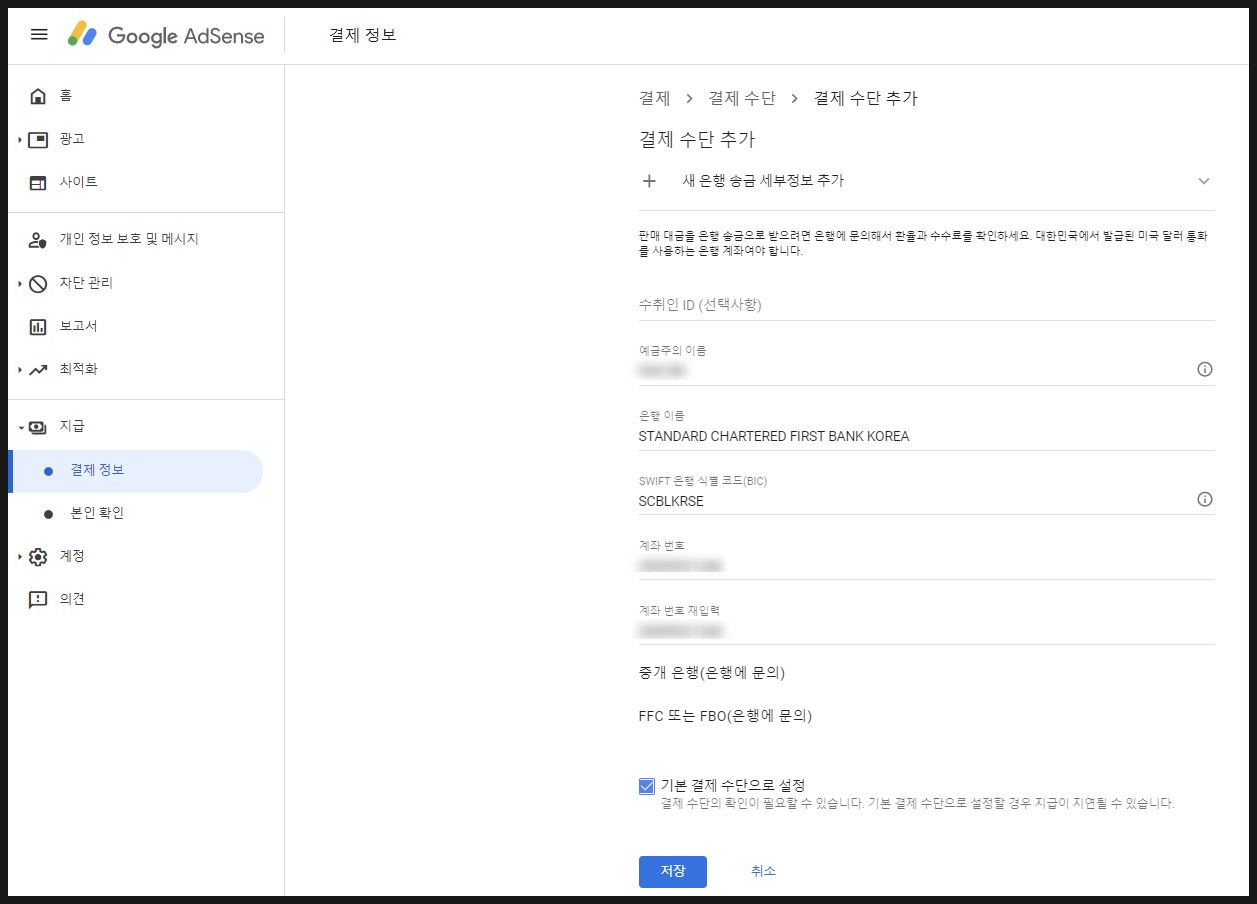Click the 계정 gear icon
Viewport: 1257px width, 904px height.
coord(38,557)
